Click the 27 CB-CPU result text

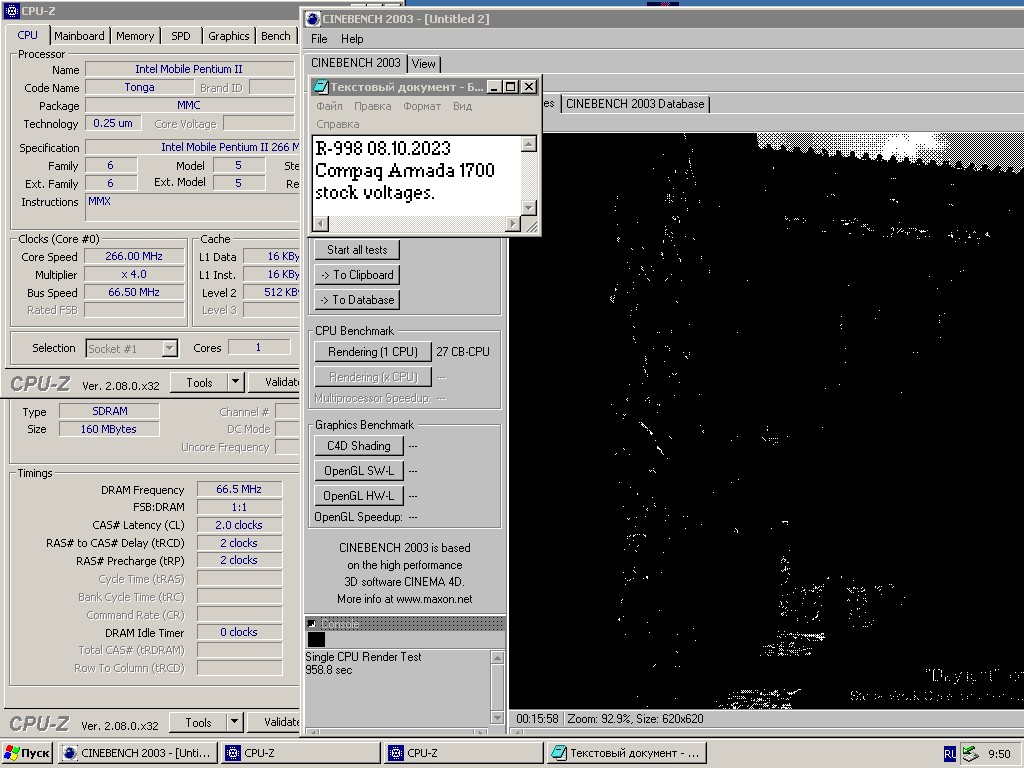[x=463, y=352]
